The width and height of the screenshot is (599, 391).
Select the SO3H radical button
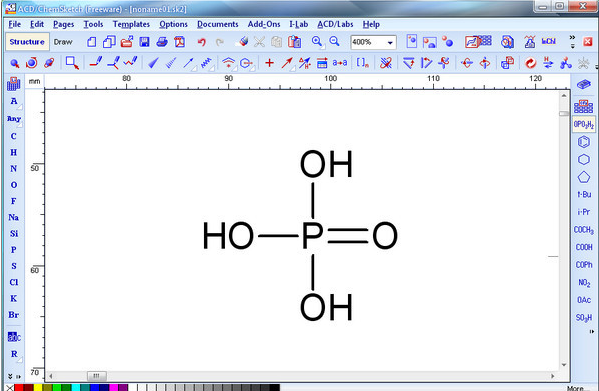coord(584,318)
